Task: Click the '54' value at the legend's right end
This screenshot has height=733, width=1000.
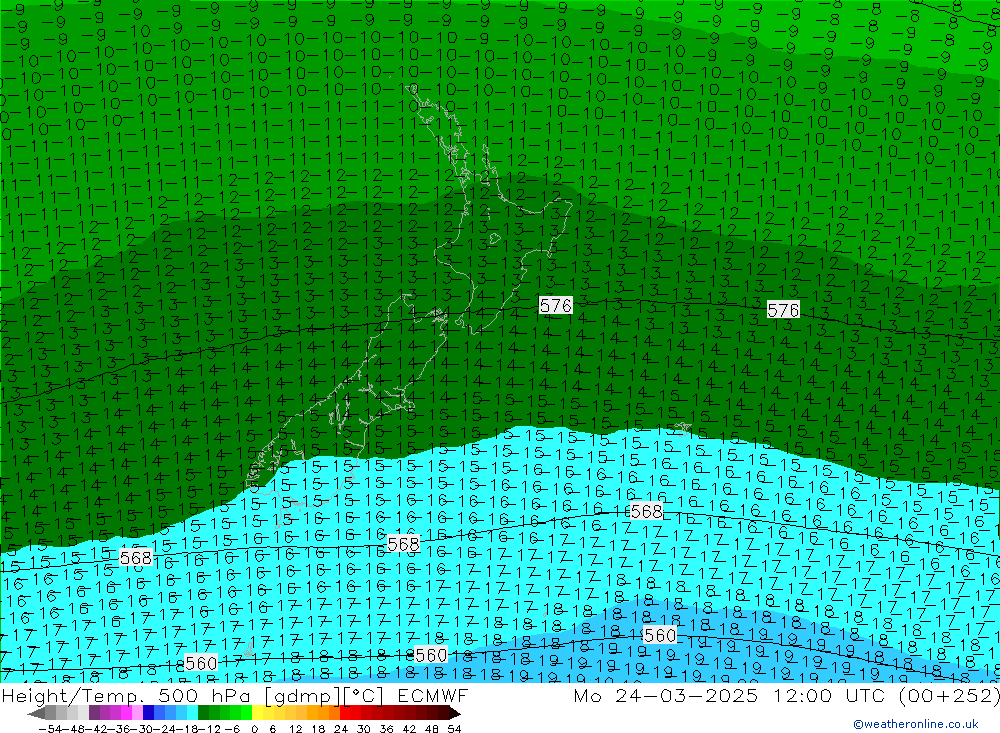Action: coord(454,729)
